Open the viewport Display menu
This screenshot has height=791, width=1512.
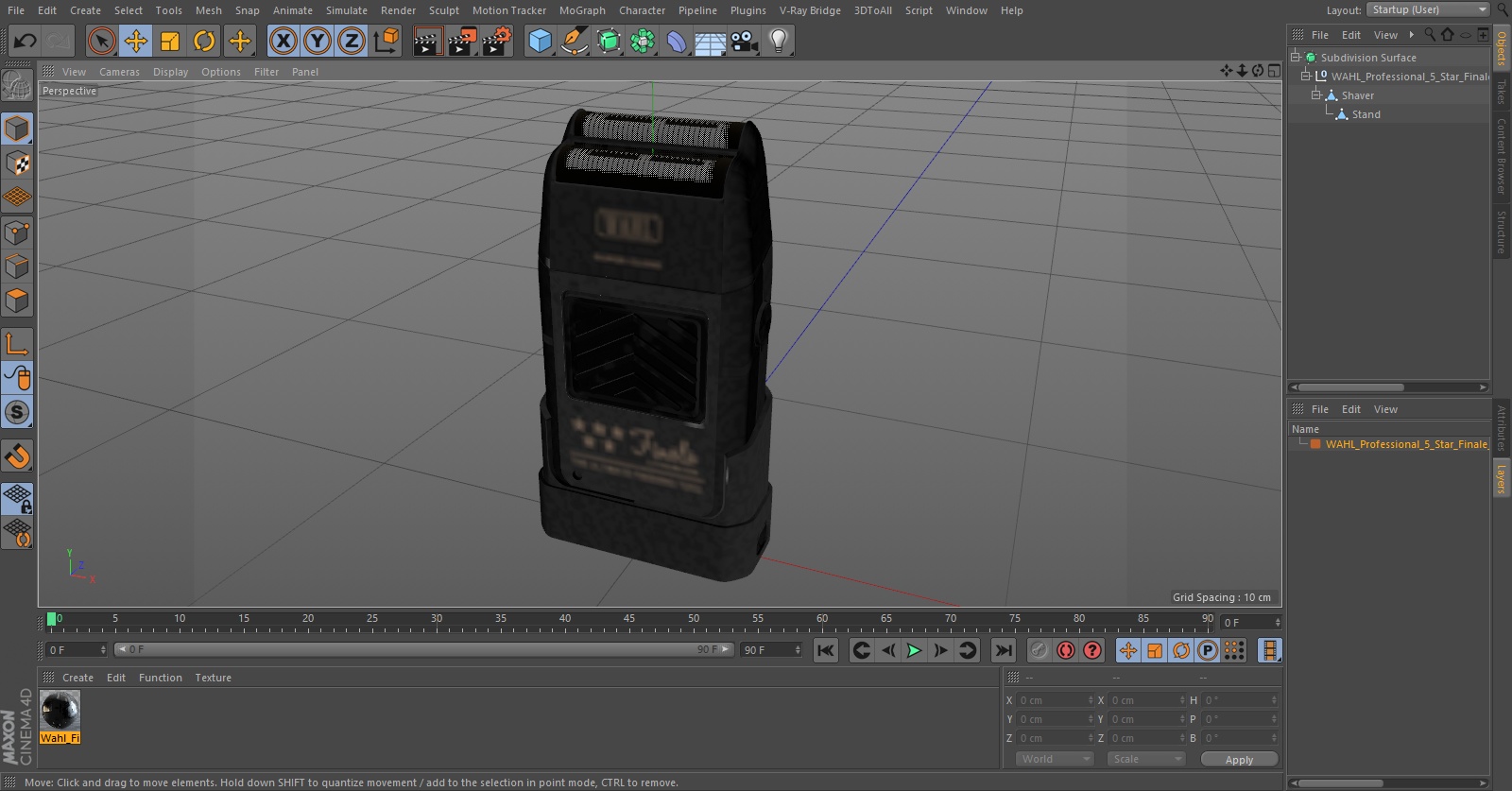coord(170,72)
